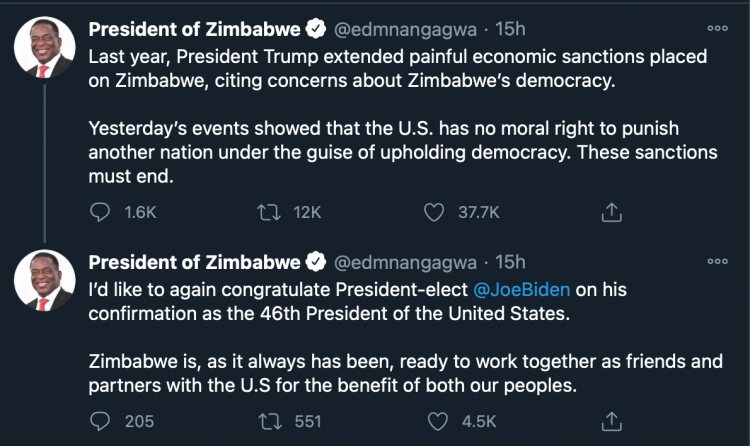Open more options on first tweet
Screen dimensions: 750x446
click(717, 28)
